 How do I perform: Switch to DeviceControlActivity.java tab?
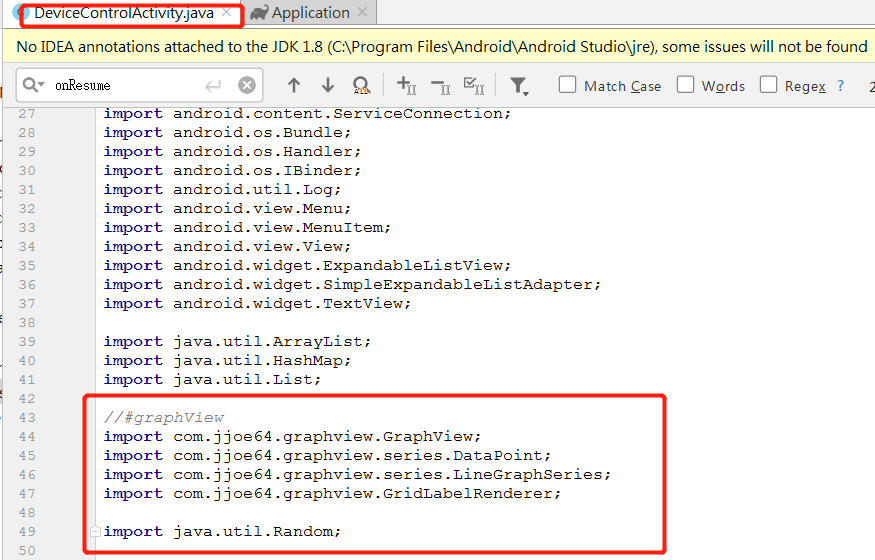pyautogui.click(x=124, y=13)
